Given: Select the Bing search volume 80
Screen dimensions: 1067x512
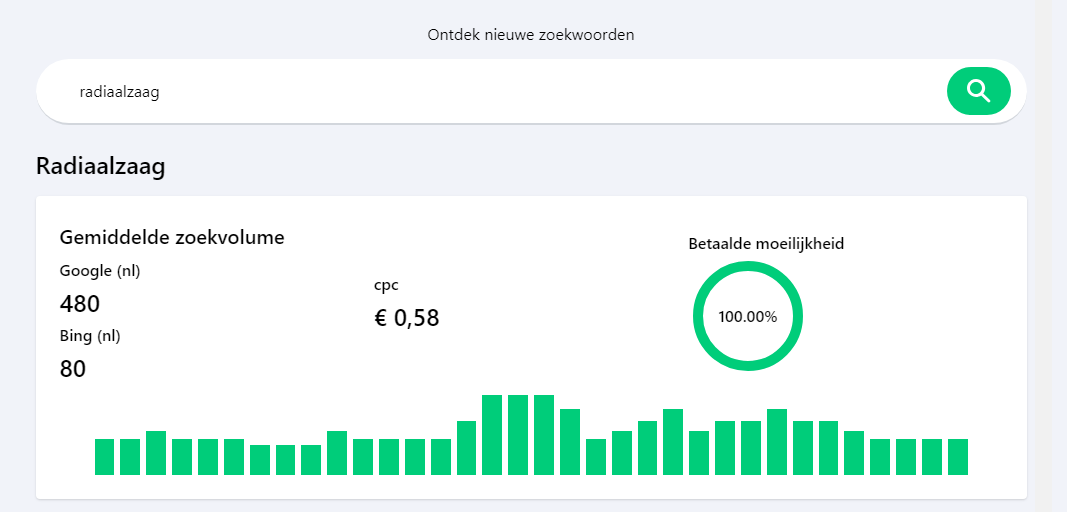Looking at the screenshot, I should click(x=73, y=369).
